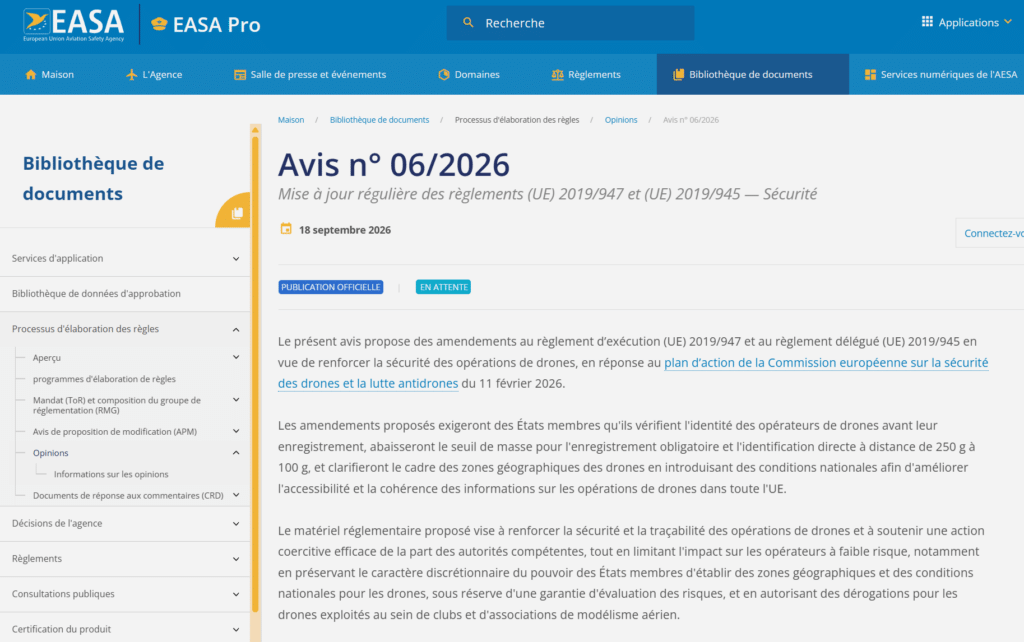Click the Avis n° 06/2026 breadcrumb text

point(691,120)
